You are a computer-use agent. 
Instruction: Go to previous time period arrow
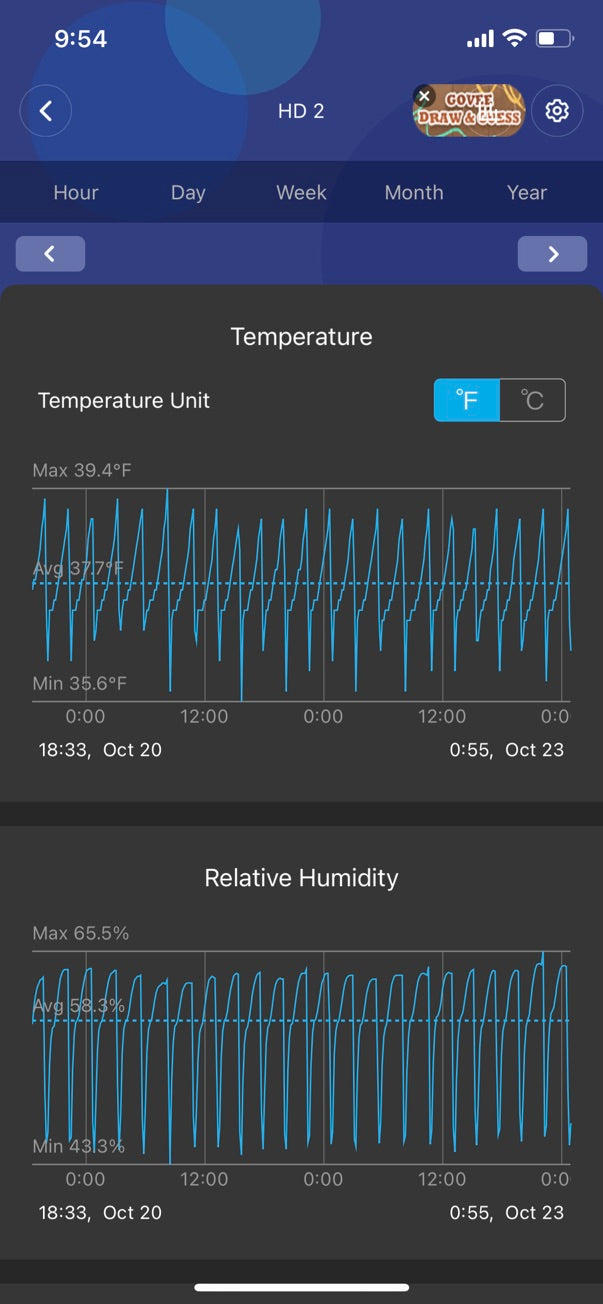(x=50, y=254)
